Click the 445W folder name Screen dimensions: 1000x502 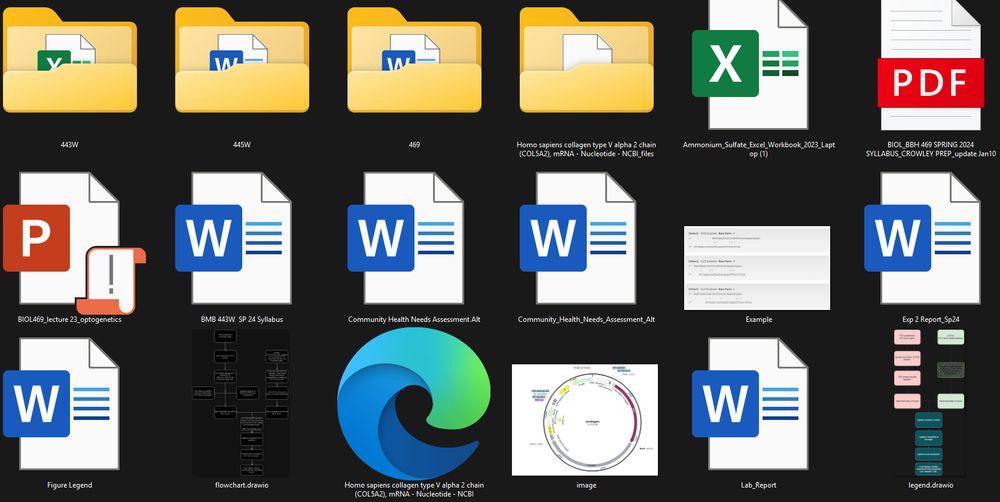(242, 145)
